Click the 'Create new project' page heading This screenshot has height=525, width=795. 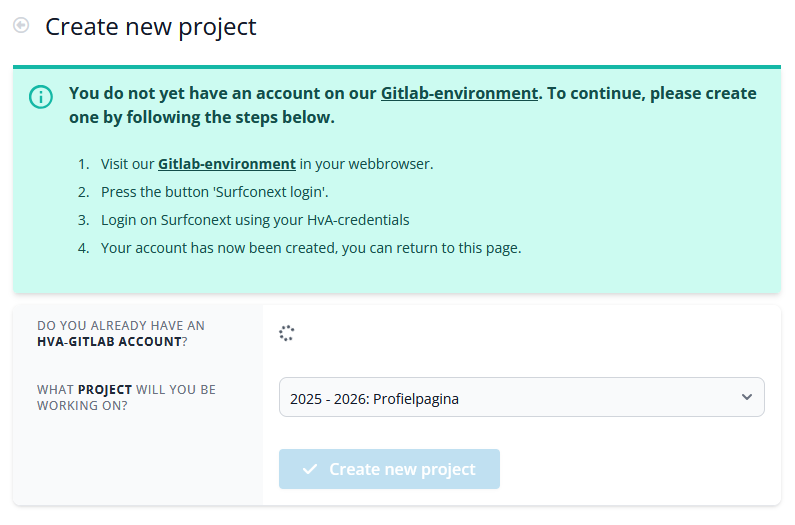point(151,27)
